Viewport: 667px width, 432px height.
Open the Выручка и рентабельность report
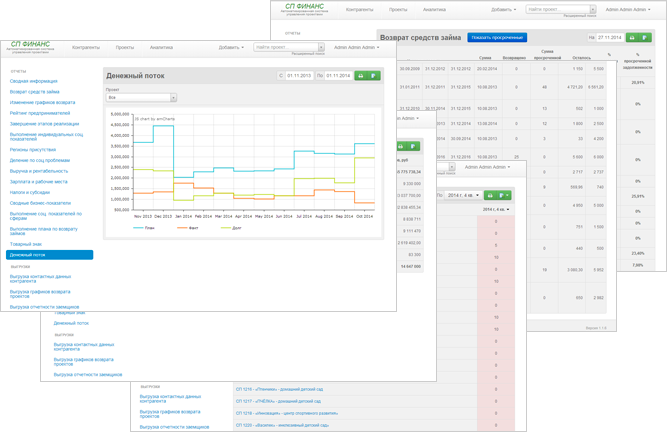(39, 171)
